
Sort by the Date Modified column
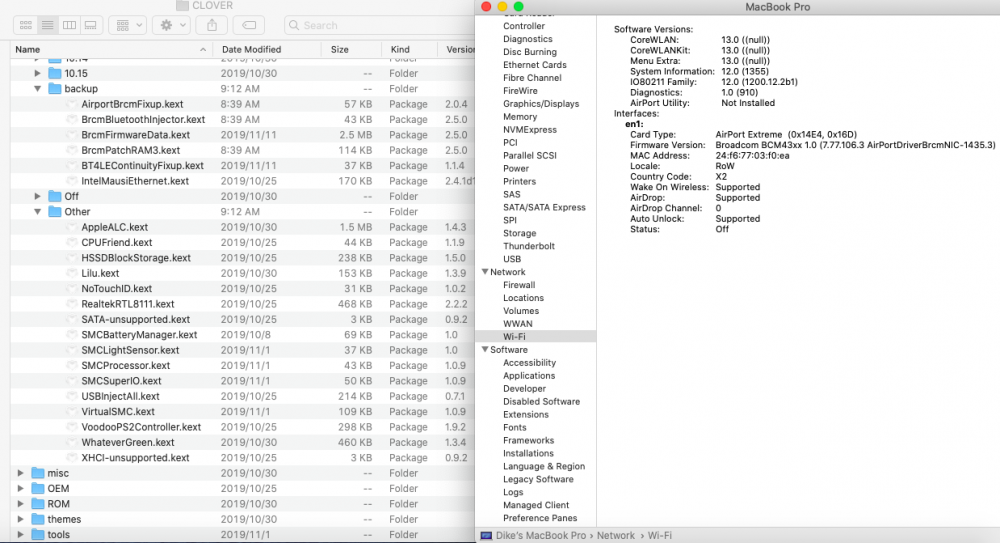268,49
